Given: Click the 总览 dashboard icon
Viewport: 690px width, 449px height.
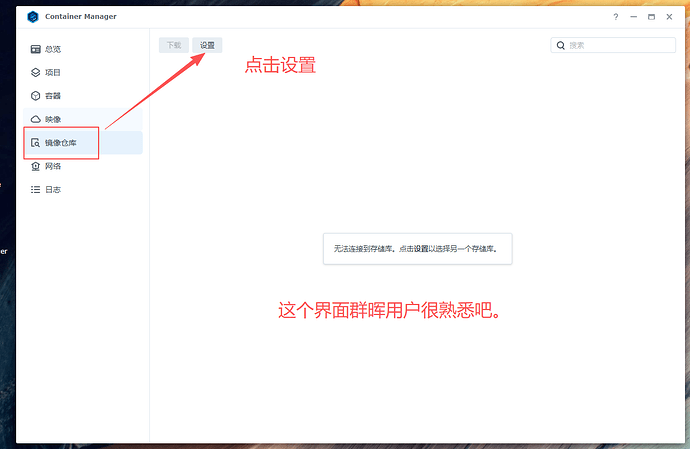Looking at the screenshot, I should click(x=35, y=49).
